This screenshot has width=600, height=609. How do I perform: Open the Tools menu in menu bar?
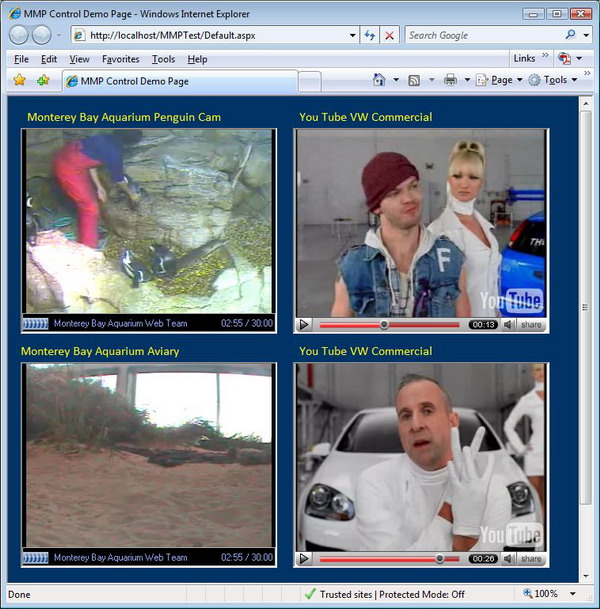(163, 59)
